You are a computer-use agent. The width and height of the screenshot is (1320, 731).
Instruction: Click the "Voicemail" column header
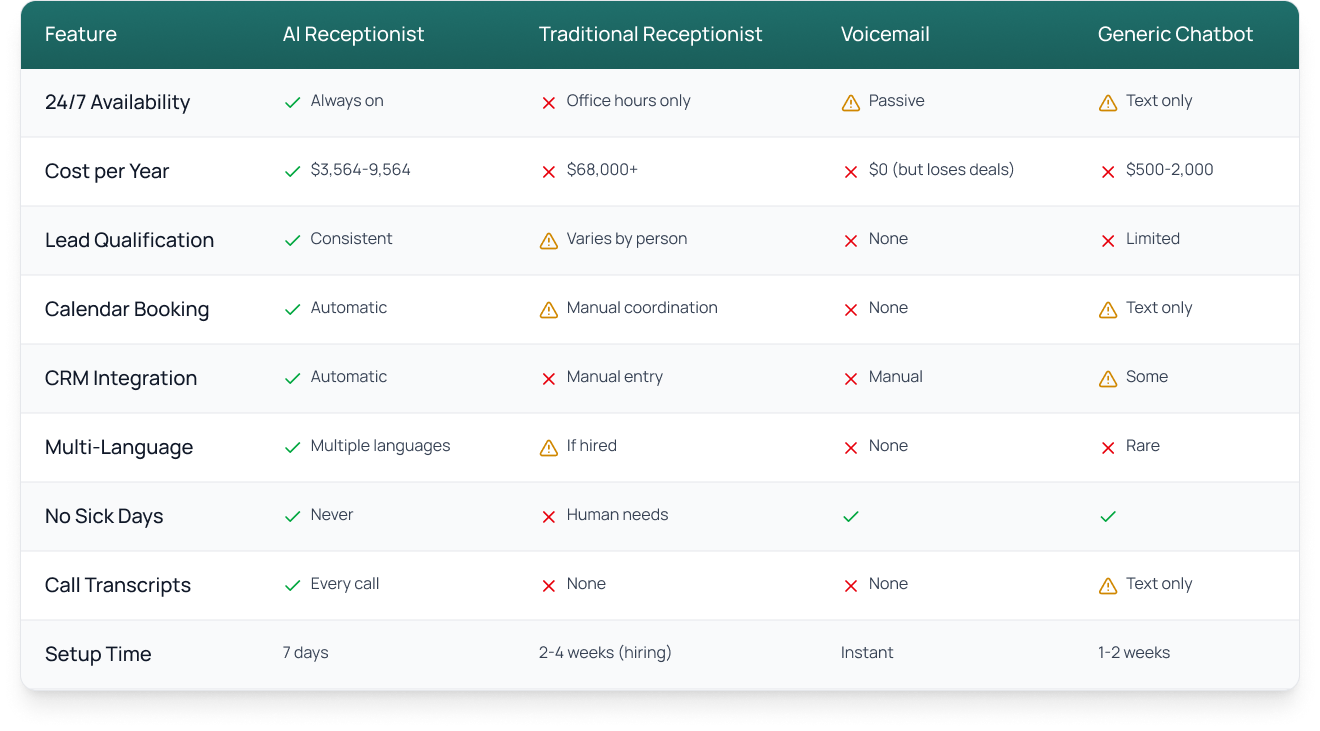[x=885, y=34]
